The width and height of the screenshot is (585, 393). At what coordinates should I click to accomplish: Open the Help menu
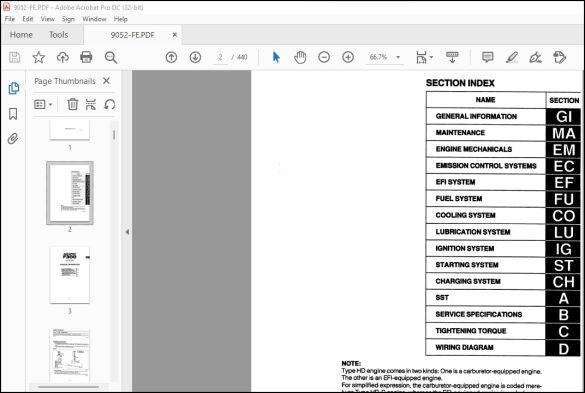coord(121,19)
